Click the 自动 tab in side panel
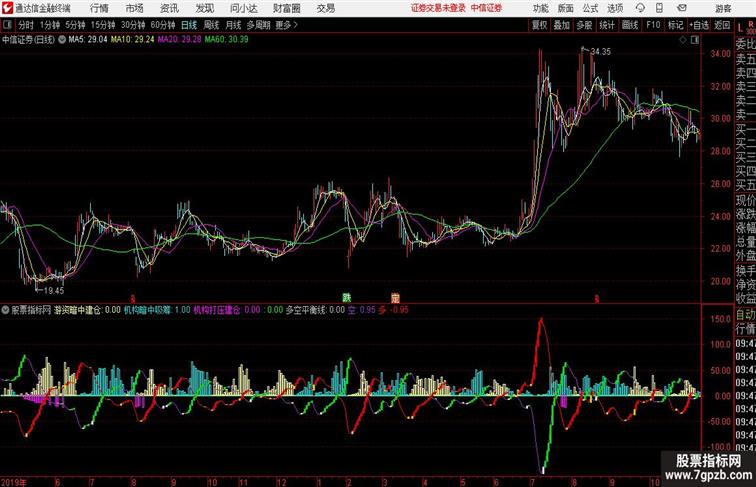 point(745,314)
